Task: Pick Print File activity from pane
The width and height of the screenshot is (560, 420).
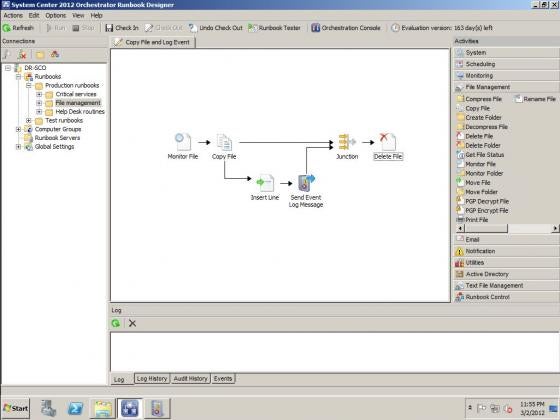Action: pos(472,220)
